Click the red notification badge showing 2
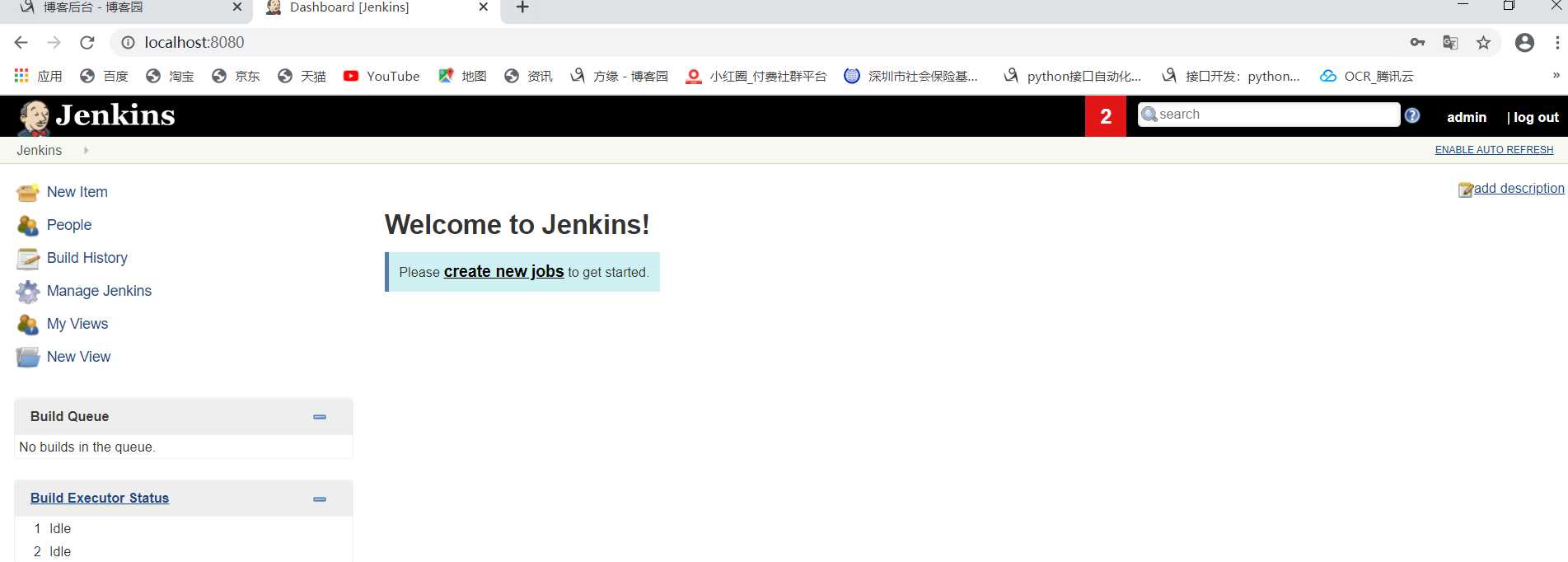 coord(1106,116)
